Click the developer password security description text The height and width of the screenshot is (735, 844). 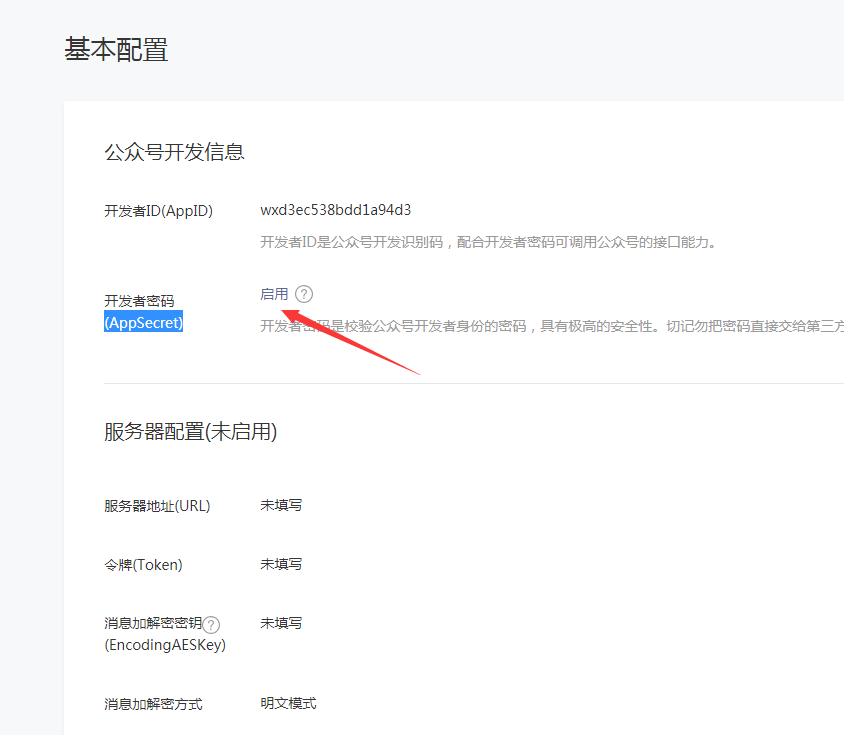tap(550, 326)
